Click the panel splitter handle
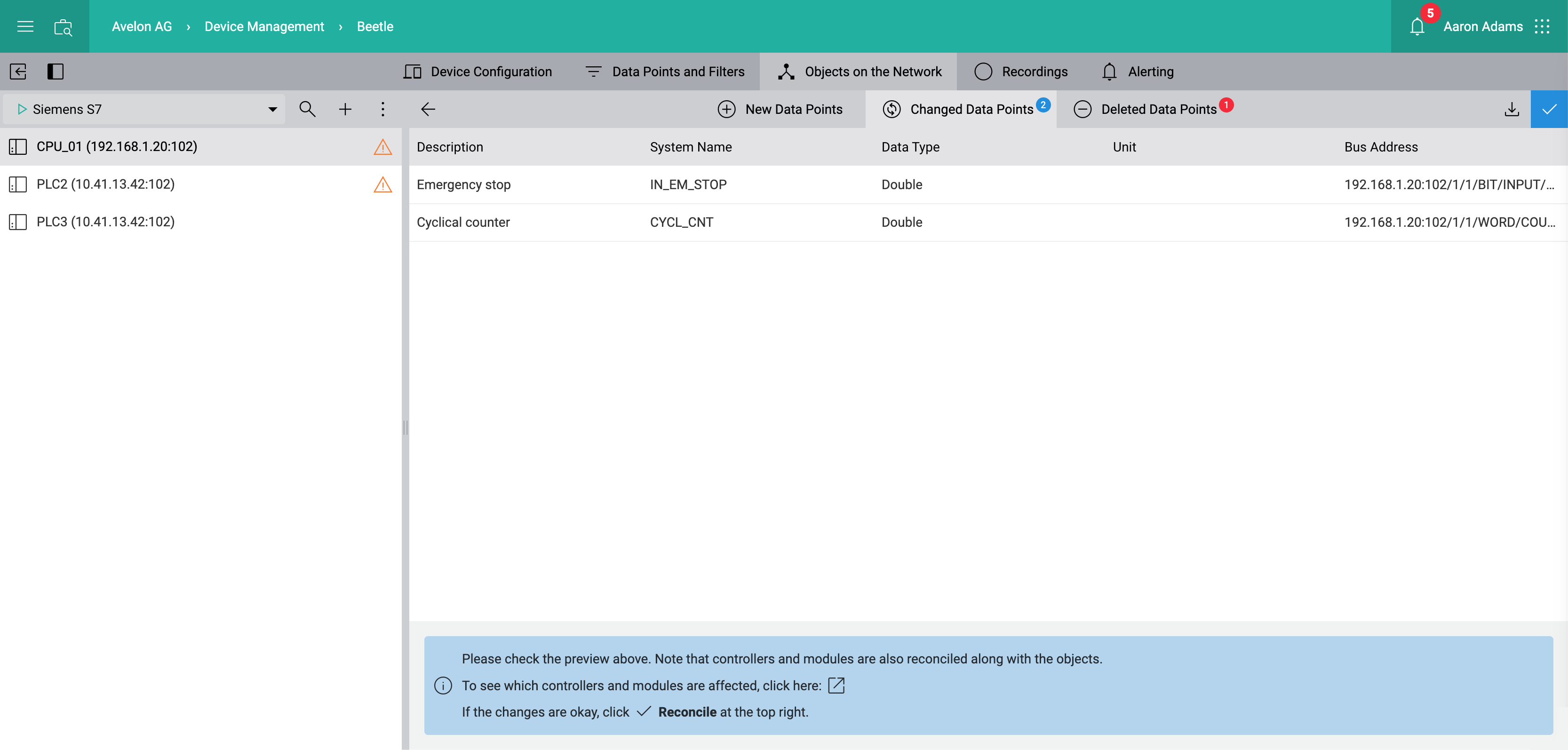Image resolution: width=1568 pixels, height=750 pixels. (406, 427)
